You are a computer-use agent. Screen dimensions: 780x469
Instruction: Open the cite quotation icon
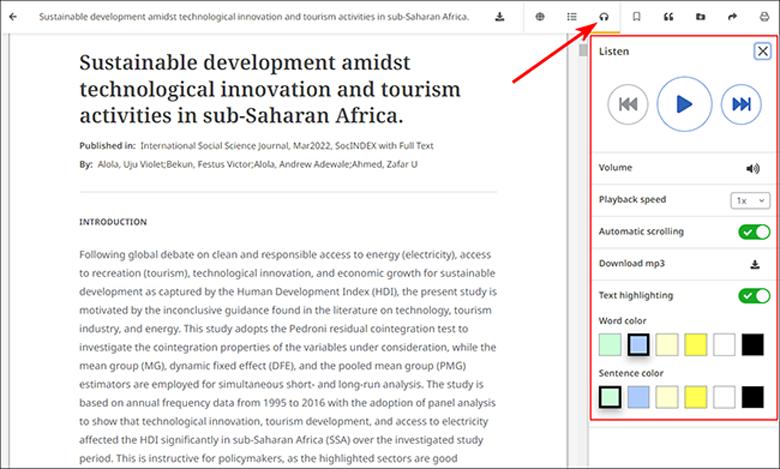point(668,17)
